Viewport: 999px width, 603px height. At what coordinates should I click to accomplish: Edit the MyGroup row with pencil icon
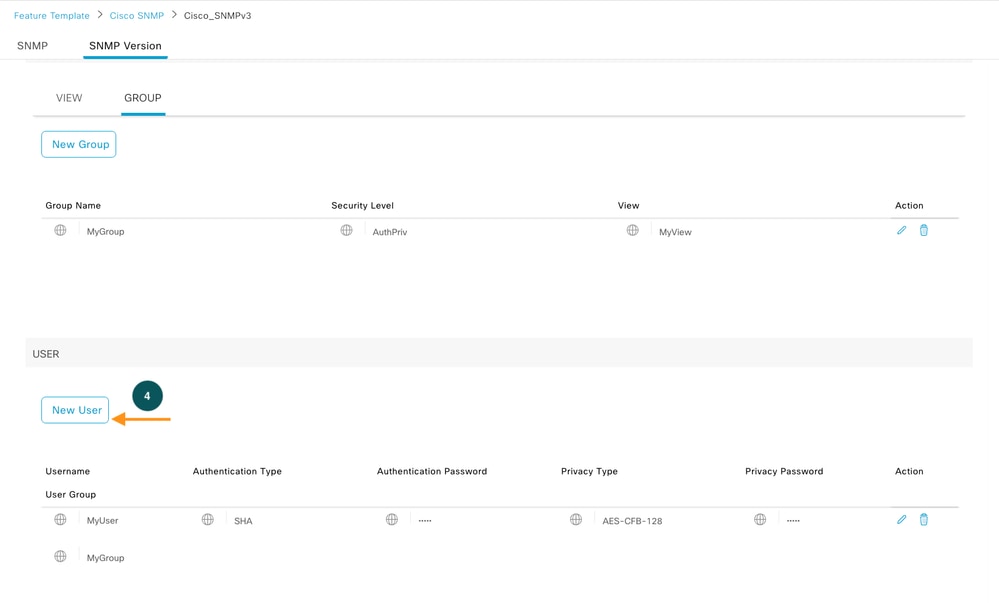coord(902,231)
